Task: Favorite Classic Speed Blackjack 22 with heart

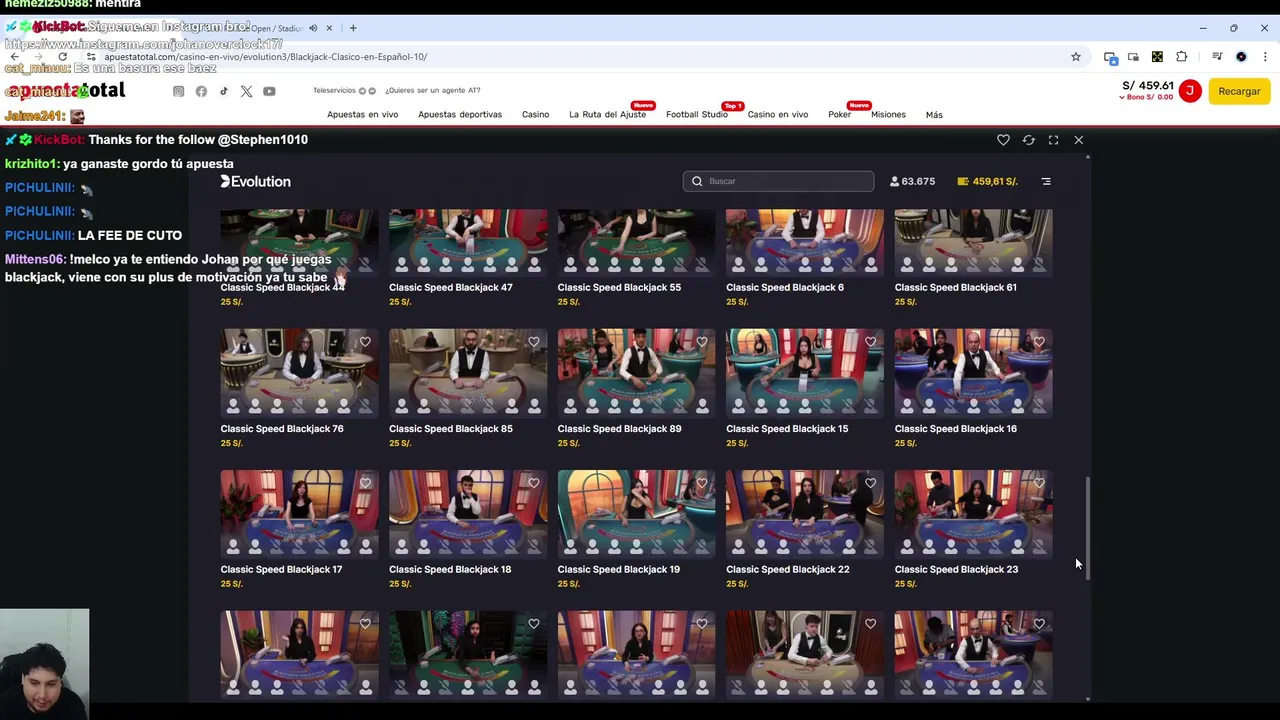Action: click(x=871, y=483)
